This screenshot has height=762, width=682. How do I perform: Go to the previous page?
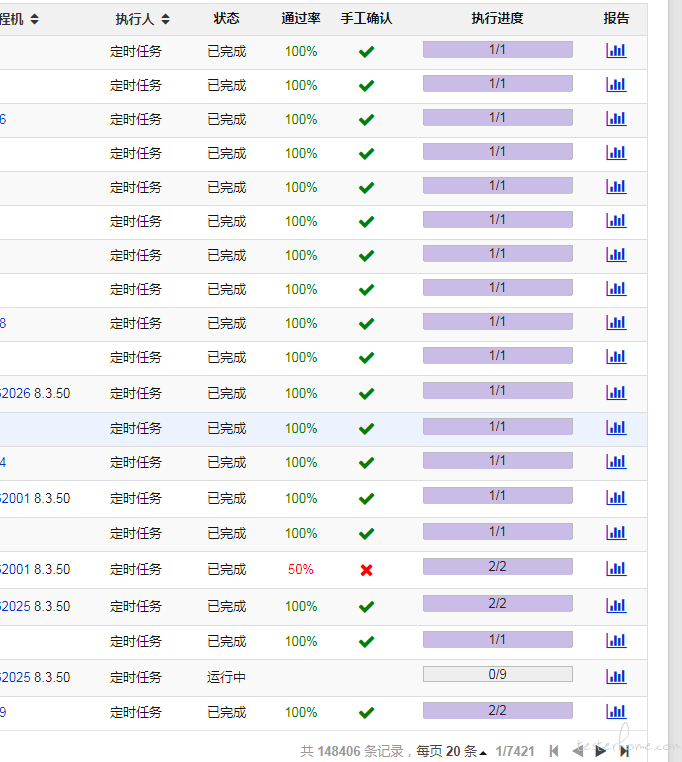(x=577, y=751)
